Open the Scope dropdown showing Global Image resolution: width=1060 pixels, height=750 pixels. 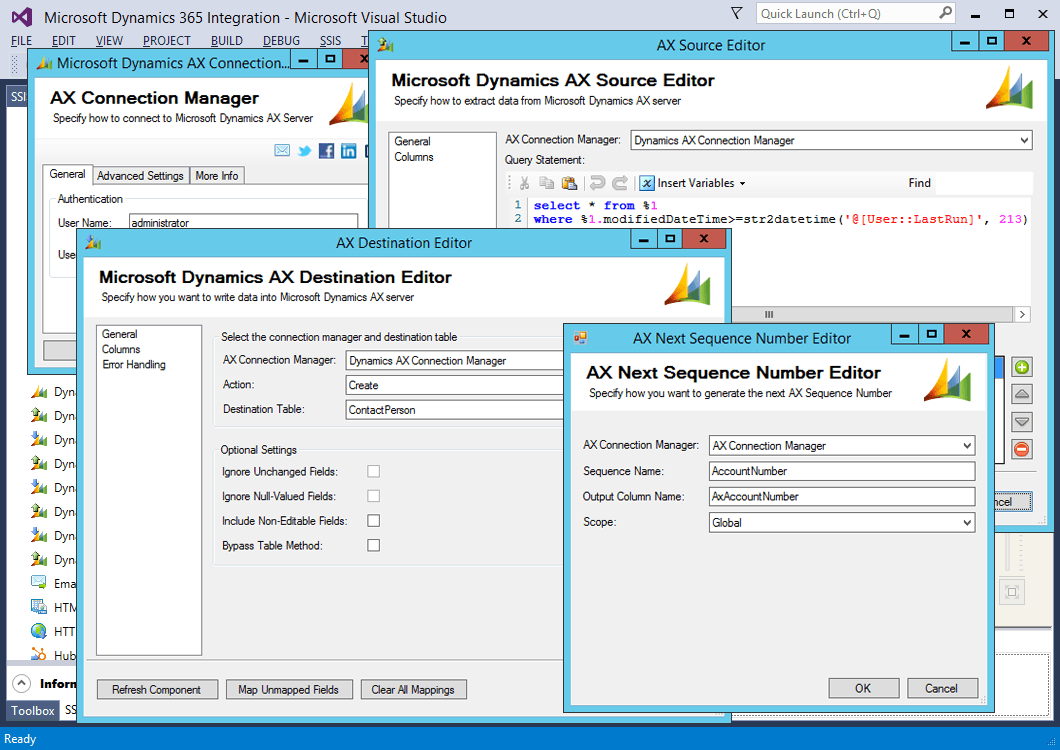[967, 522]
